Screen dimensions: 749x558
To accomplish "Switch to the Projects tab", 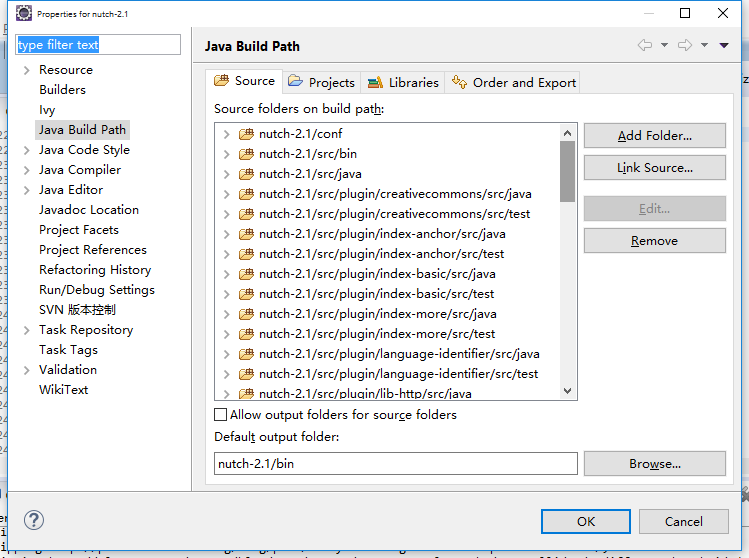I will click(x=321, y=82).
